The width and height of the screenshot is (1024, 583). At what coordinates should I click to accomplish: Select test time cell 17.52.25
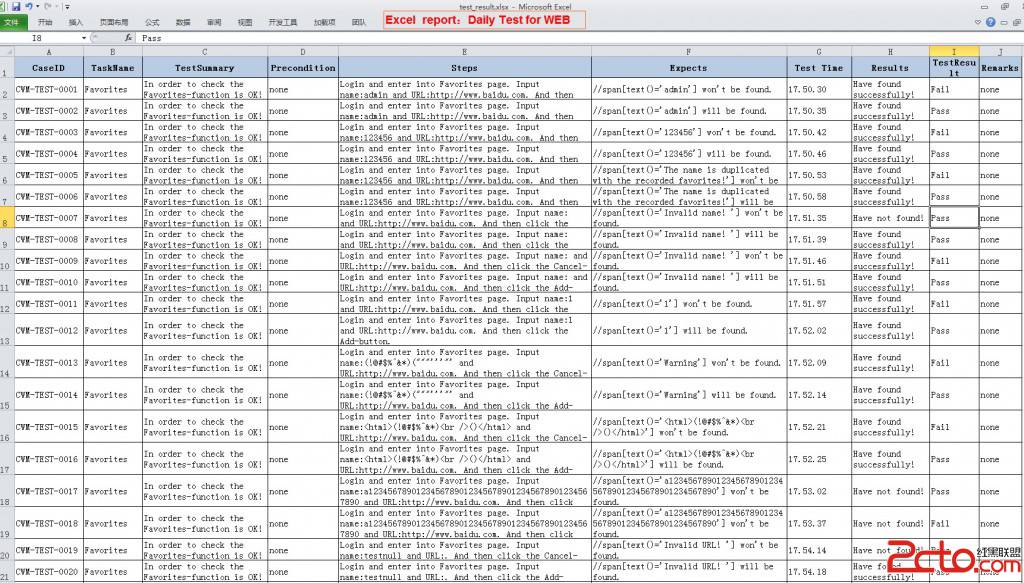[x=818, y=459]
